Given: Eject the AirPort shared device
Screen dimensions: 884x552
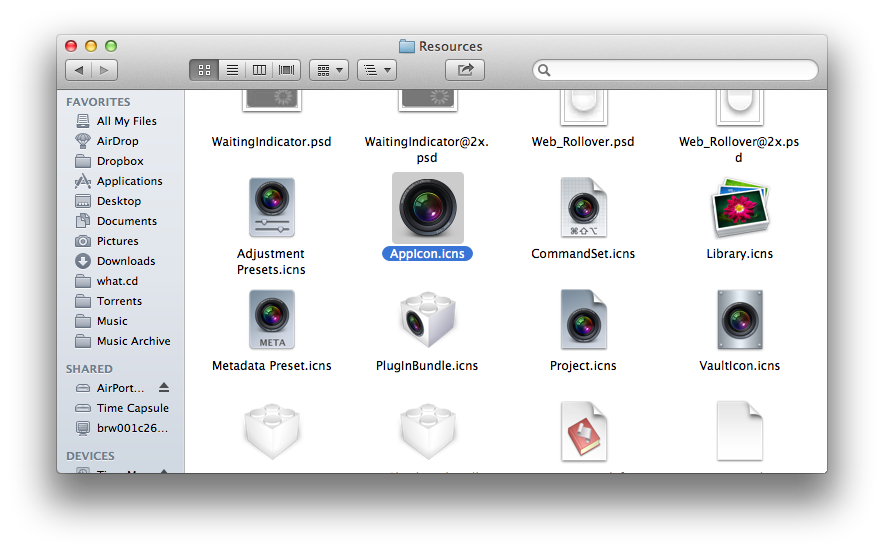Looking at the screenshot, I should click(x=163, y=387).
